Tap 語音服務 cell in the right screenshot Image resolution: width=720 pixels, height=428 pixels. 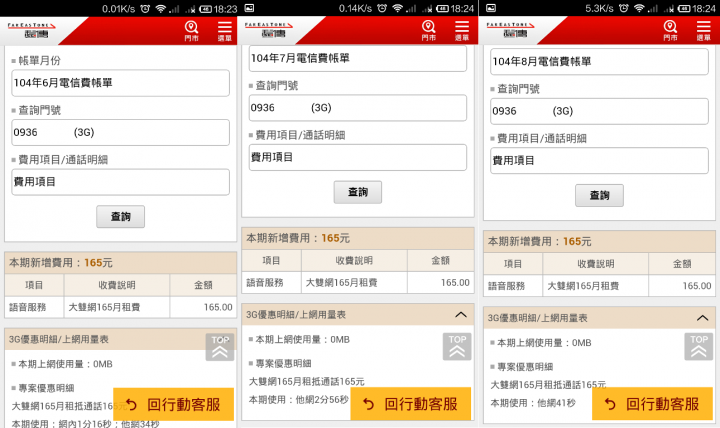tap(513, 286)
